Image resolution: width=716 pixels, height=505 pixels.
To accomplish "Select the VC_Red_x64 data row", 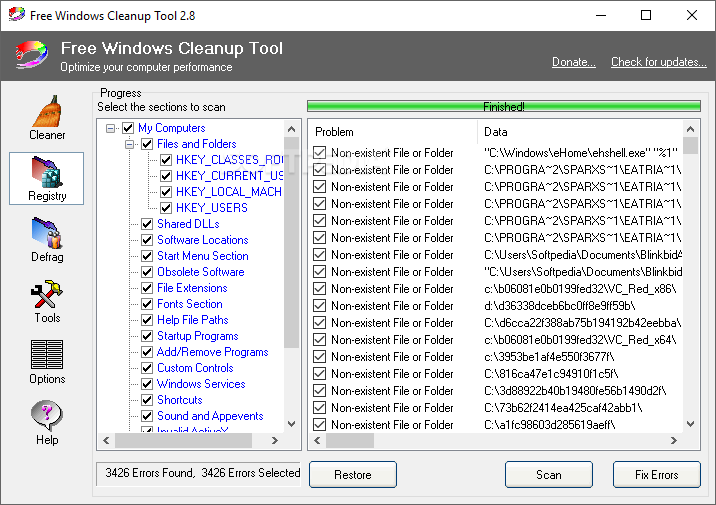I will (x=580, y=340).
